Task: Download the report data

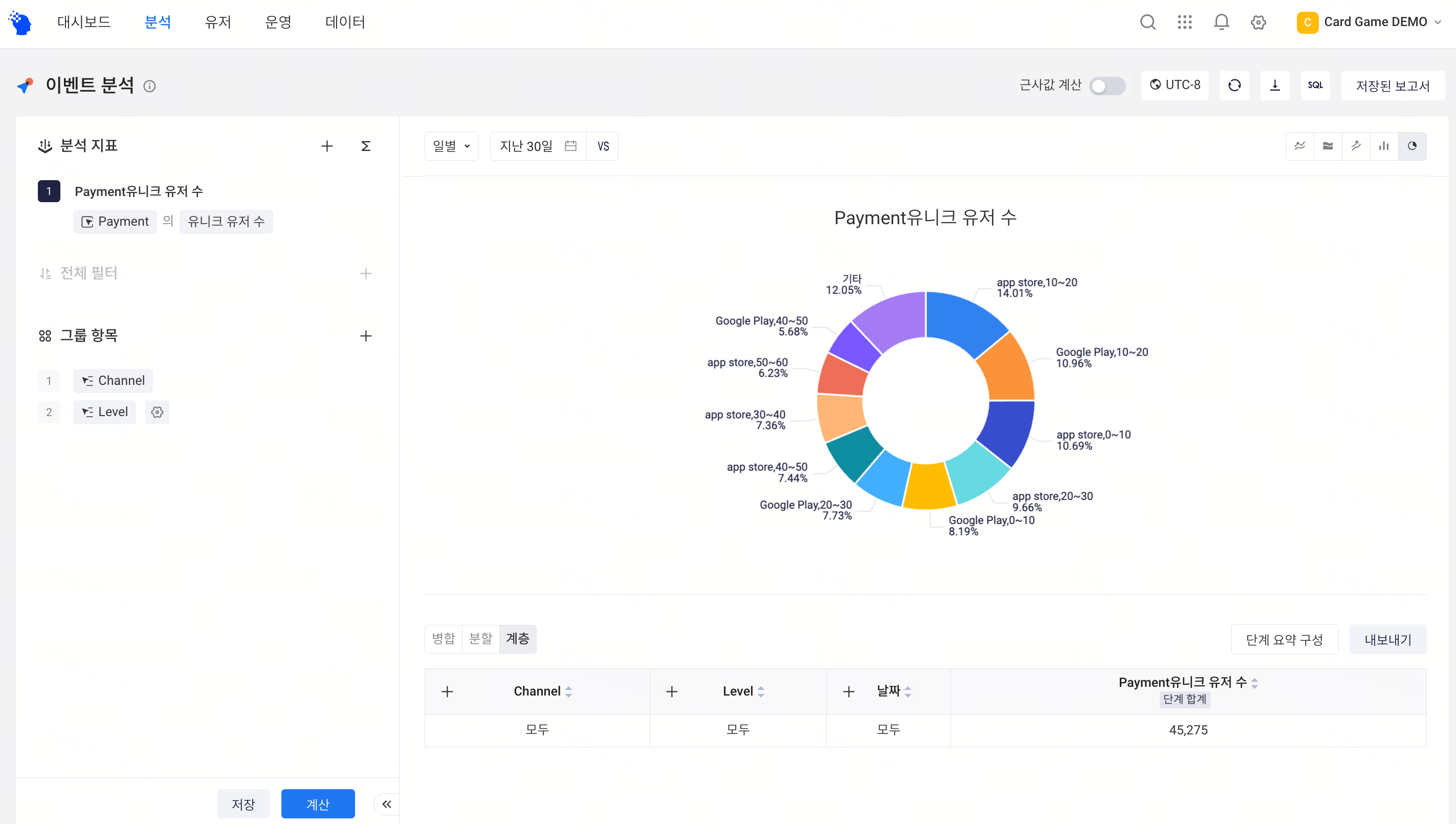Action: point(1275,85)
